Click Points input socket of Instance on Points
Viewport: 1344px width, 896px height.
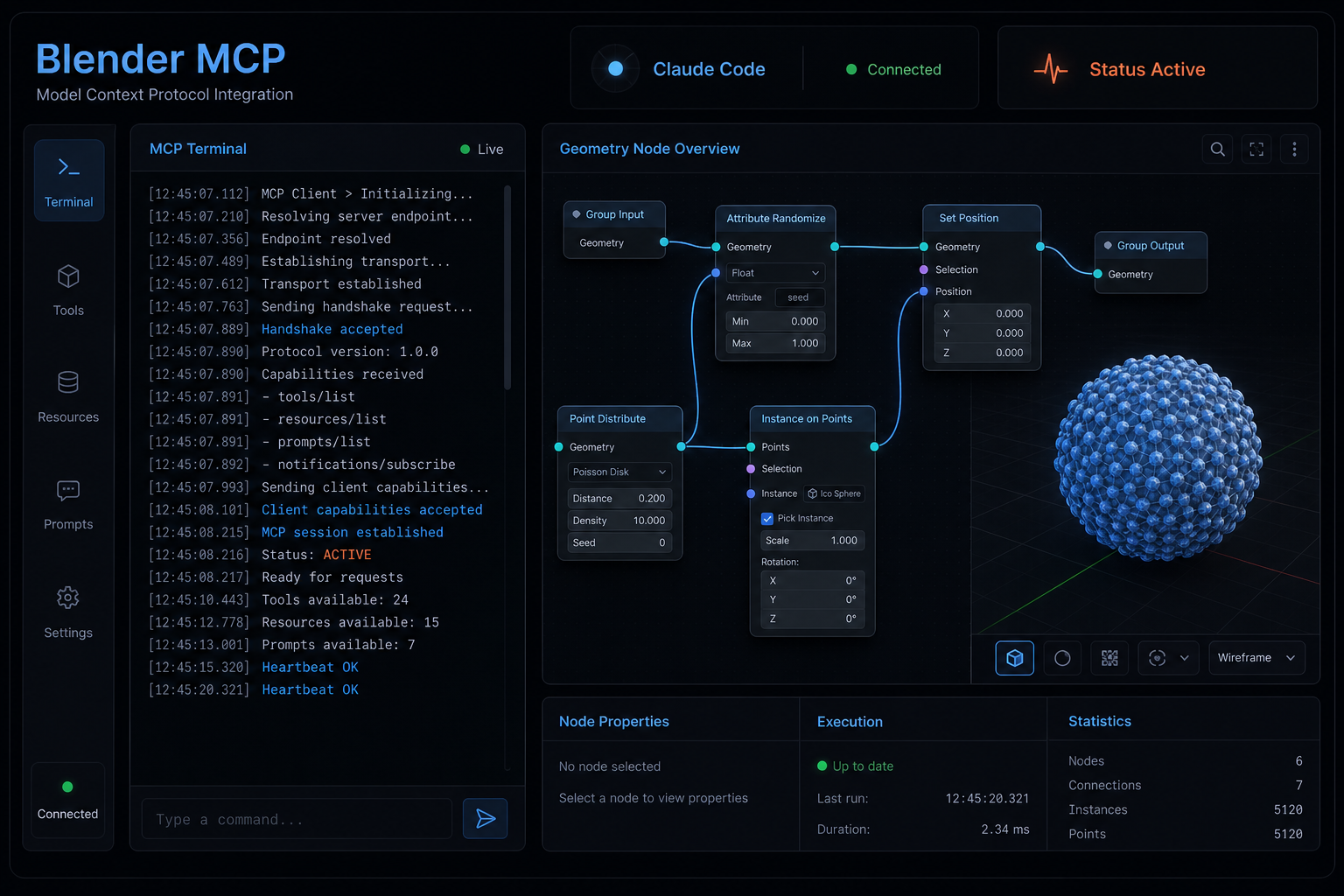751,447
